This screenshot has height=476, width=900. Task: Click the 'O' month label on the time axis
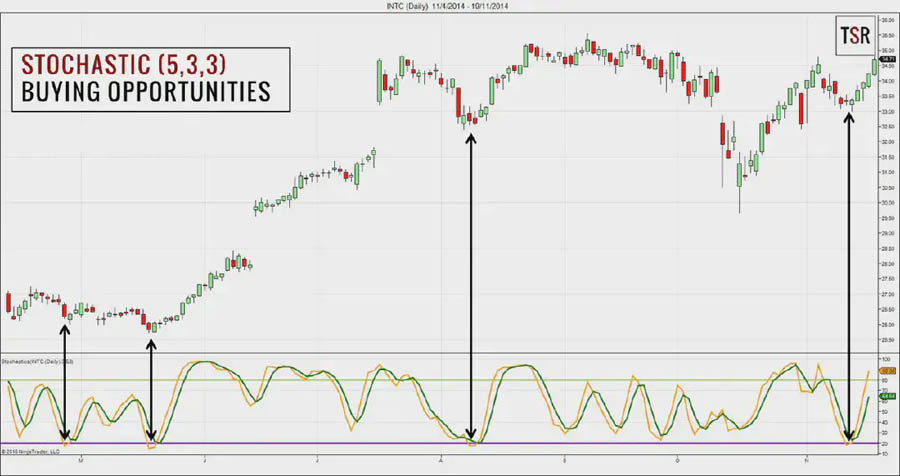click(x=678, y=460)
